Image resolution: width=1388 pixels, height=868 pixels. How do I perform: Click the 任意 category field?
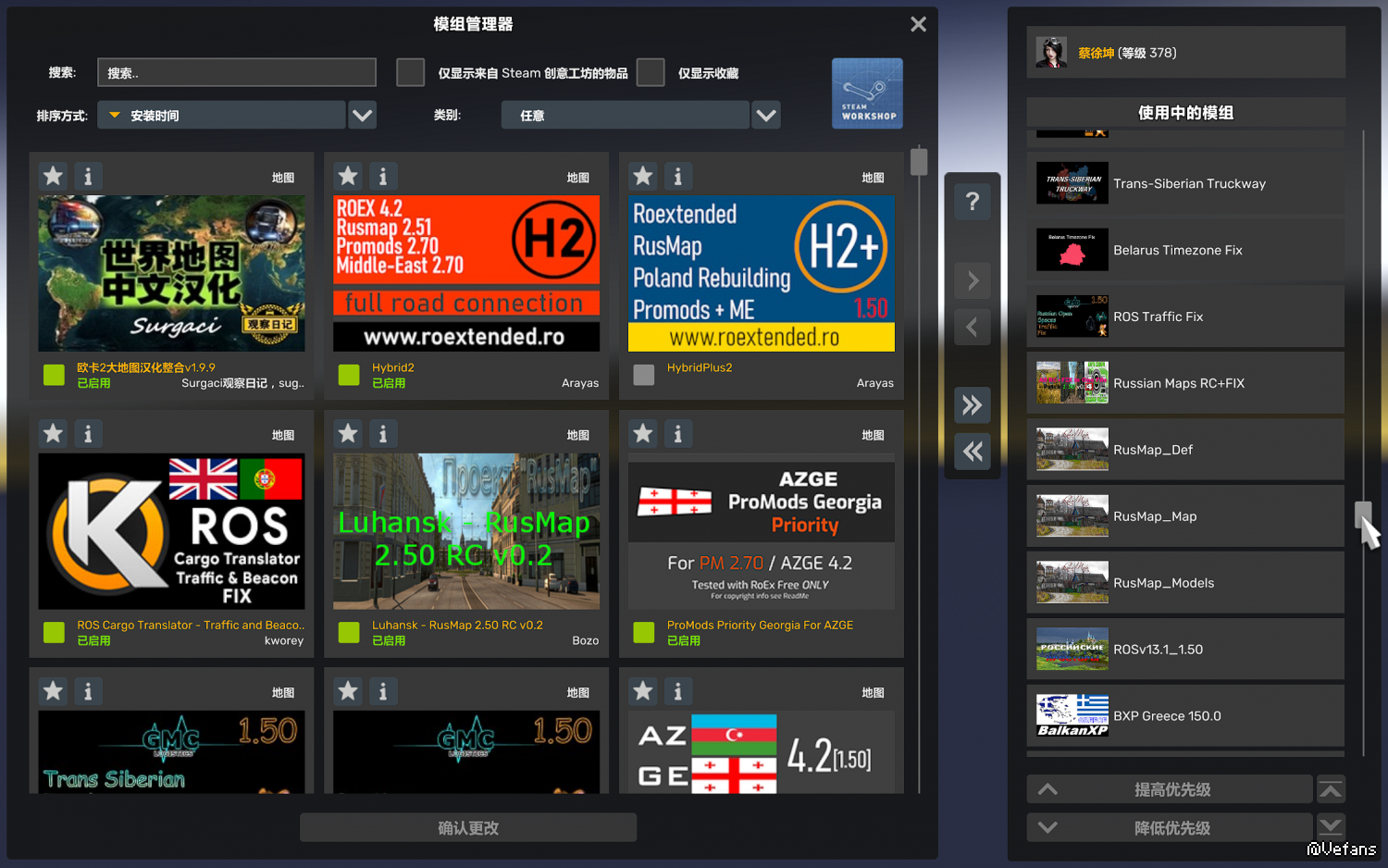626,115
